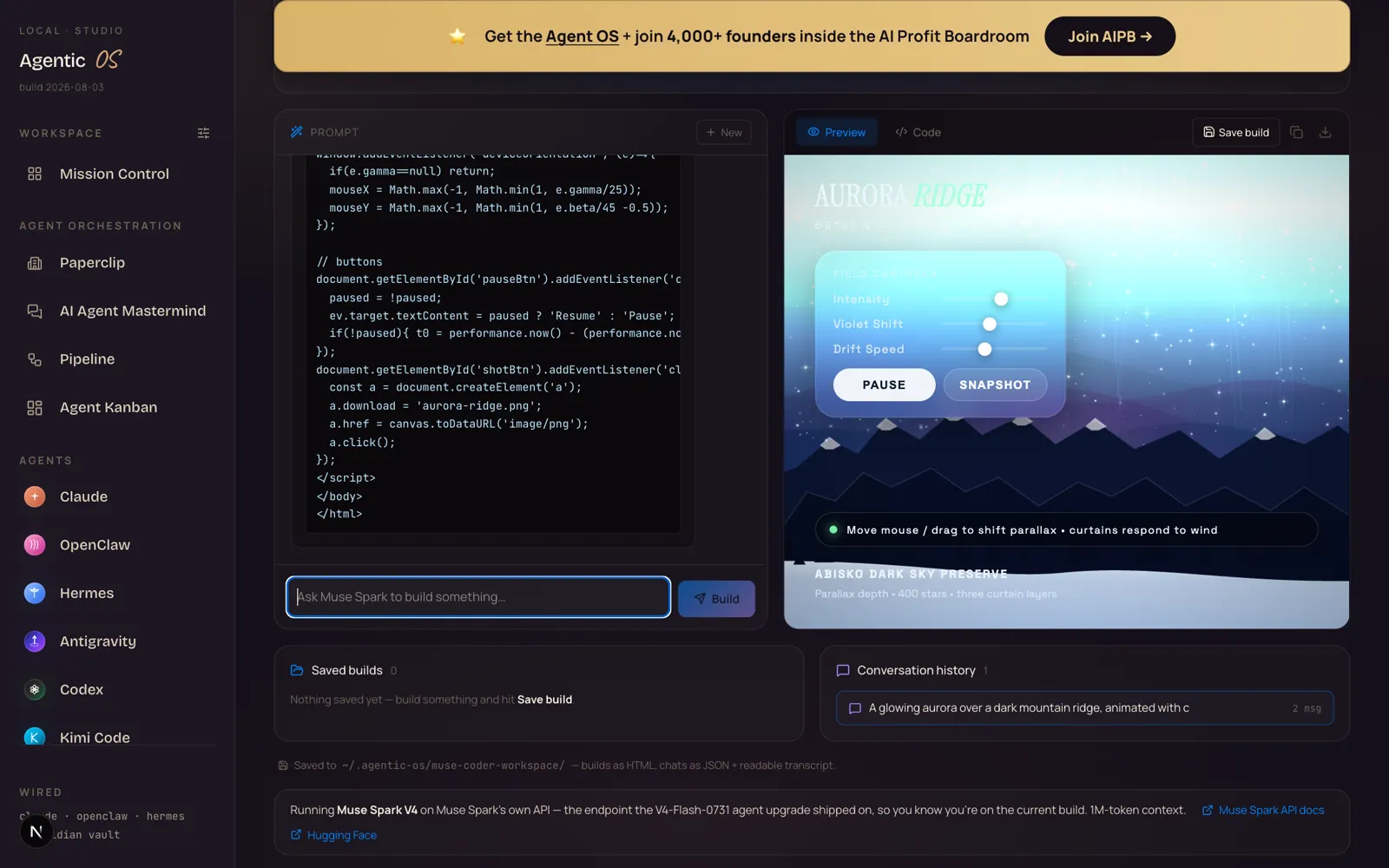
Task: Click the Pipeline nodes icon
Action: point(35,359)
